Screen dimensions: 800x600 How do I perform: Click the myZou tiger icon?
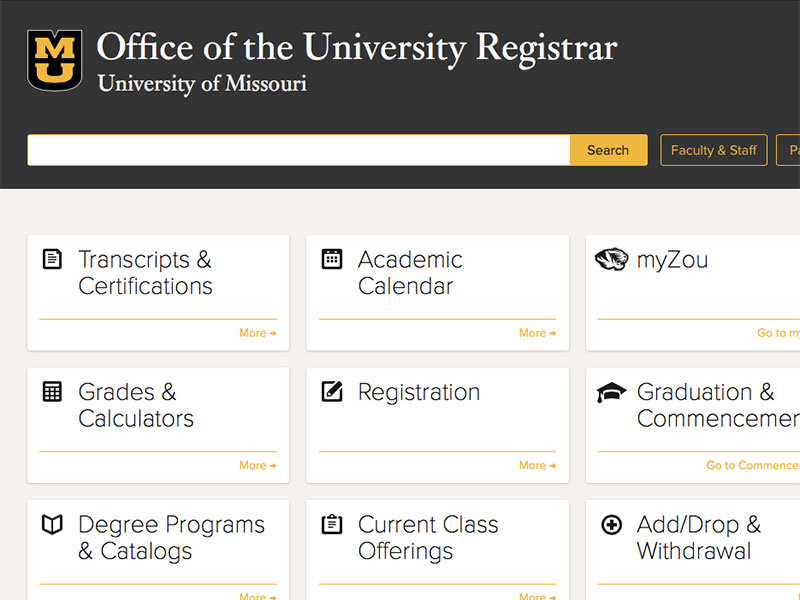click(x=611, y=260)
